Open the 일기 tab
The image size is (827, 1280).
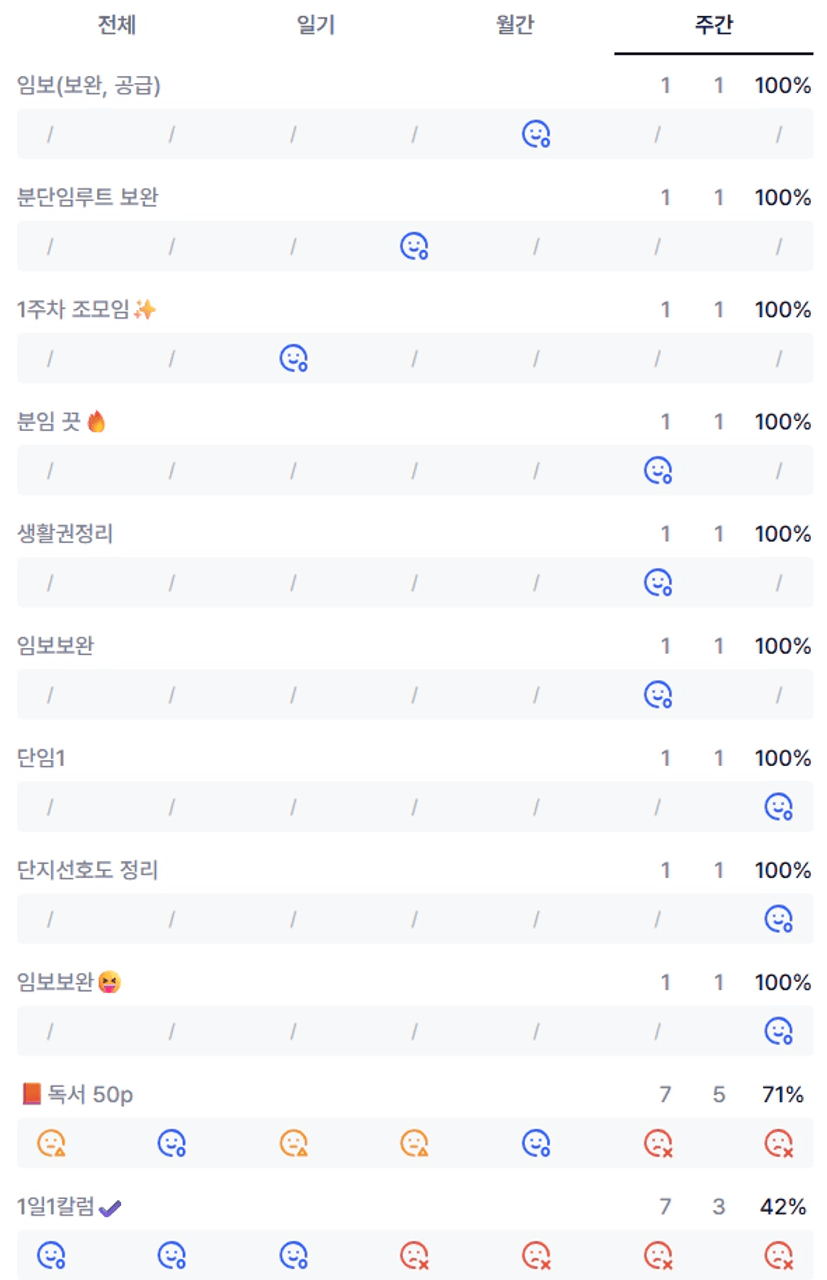click(x=315, y=26)
